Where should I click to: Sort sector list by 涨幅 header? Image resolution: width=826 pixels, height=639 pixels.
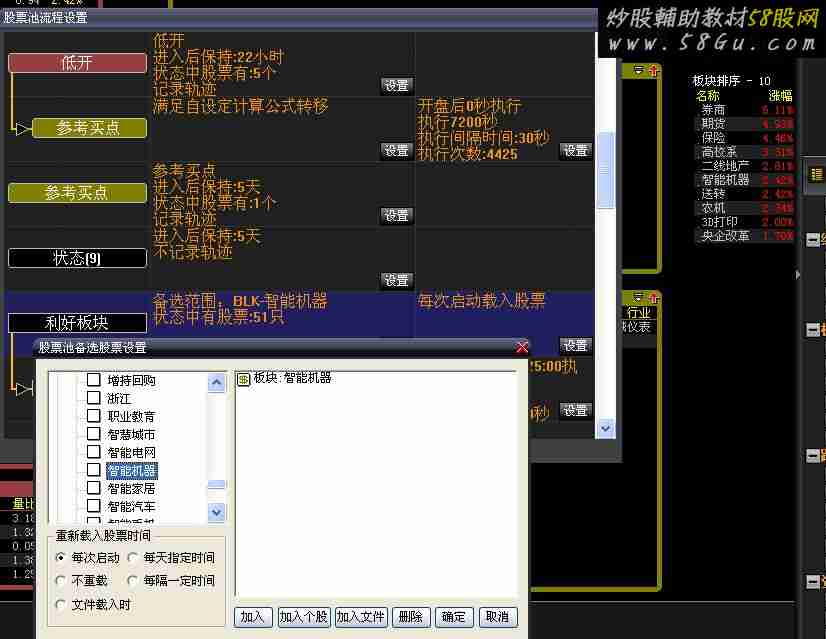point(780,96)
